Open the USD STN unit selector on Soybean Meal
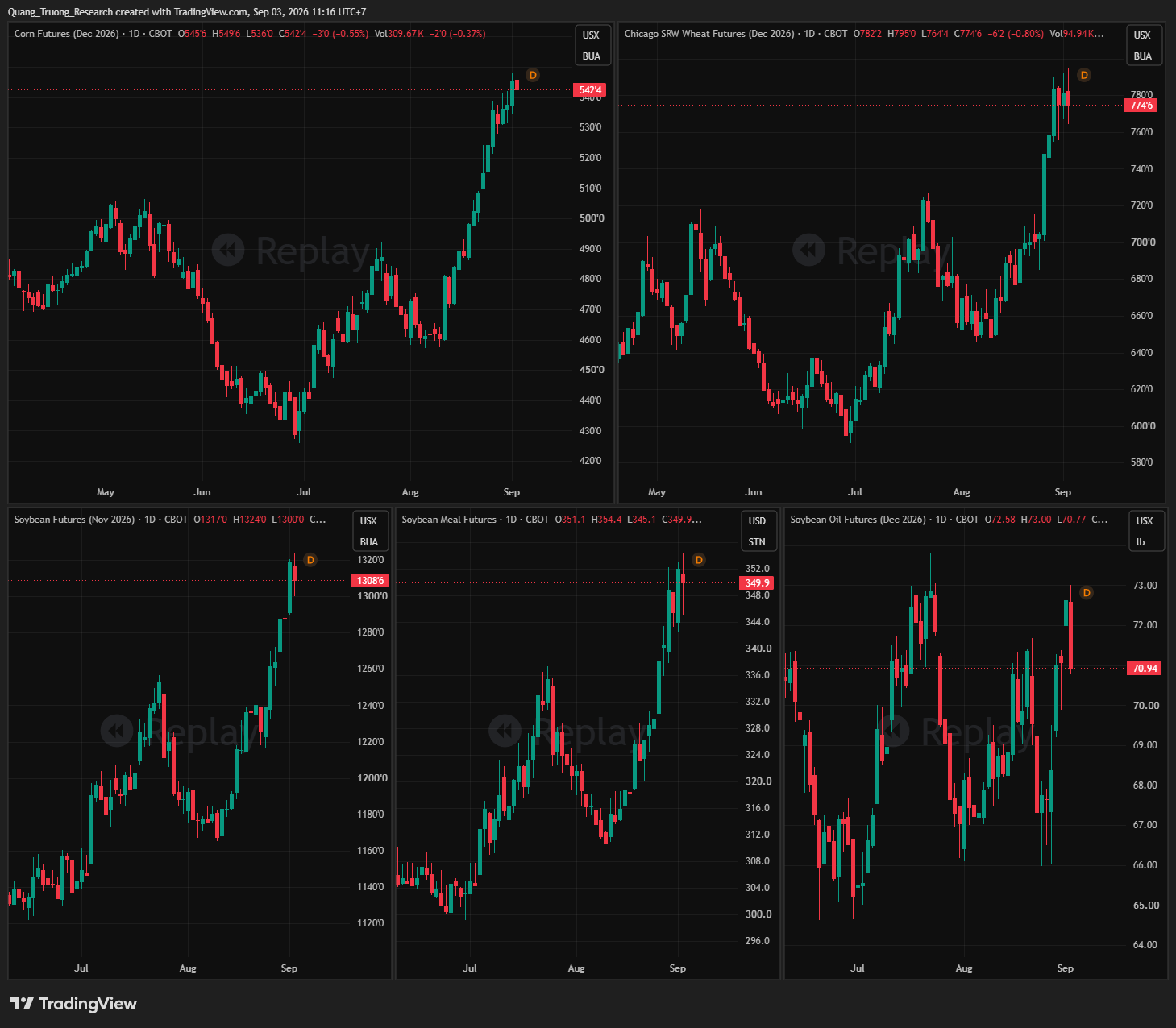Viewport: 1176px width, 1028px height. point(757,531)
